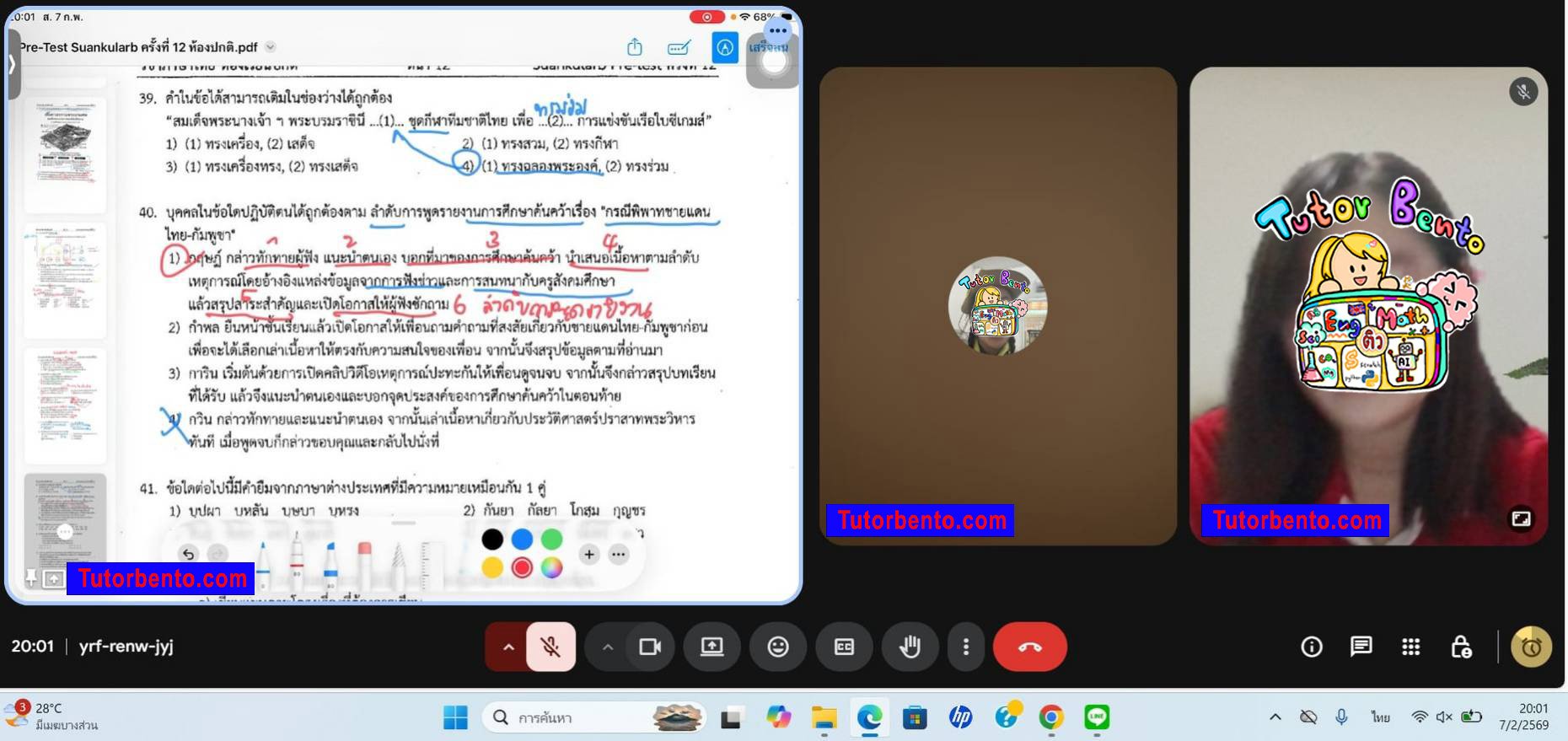1568x741 pixels.
Task: Click the alarm clock profile avatar
Action: click(1532, 647)
